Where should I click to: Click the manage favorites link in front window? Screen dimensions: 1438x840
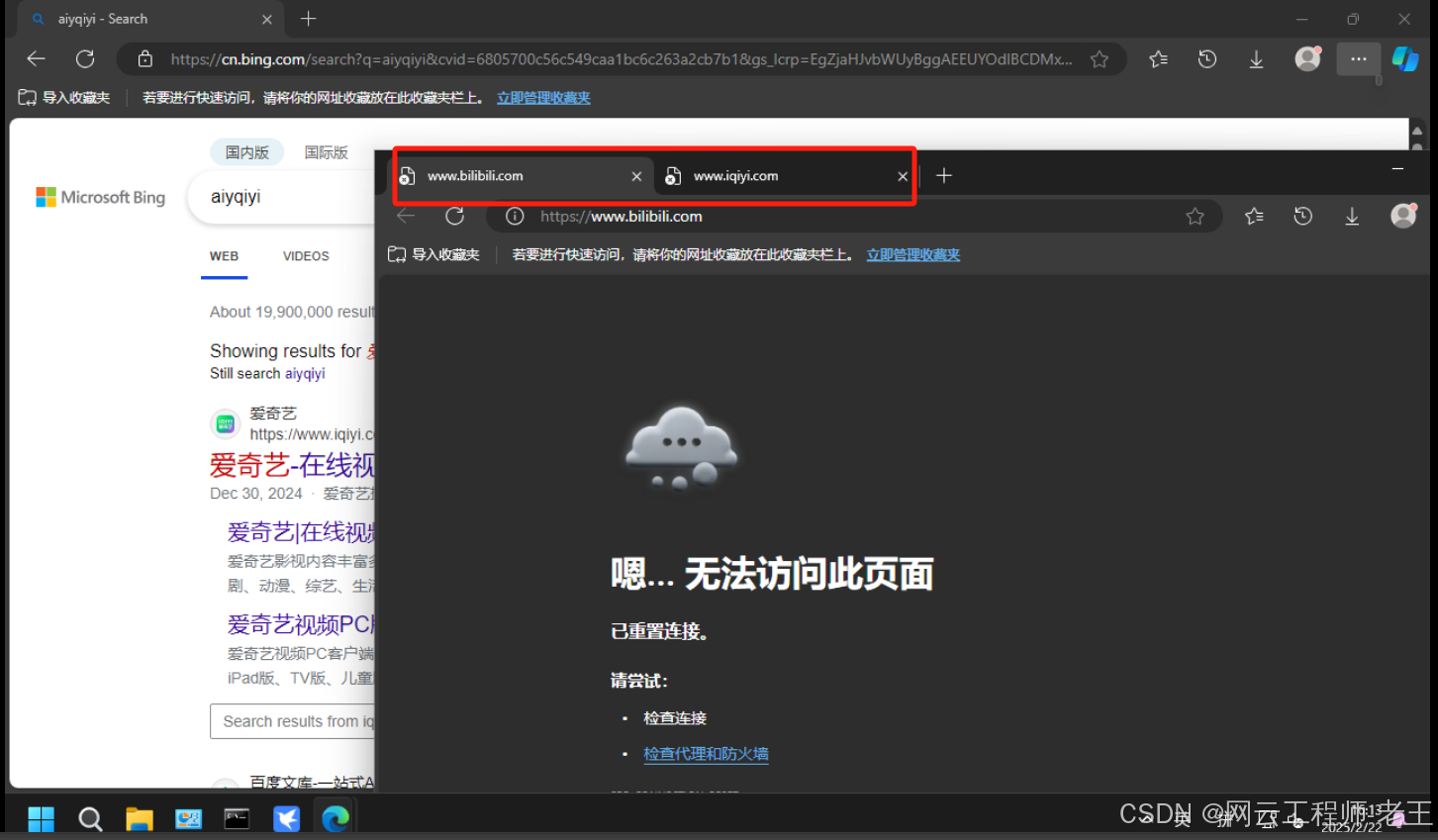coord(912,254)
